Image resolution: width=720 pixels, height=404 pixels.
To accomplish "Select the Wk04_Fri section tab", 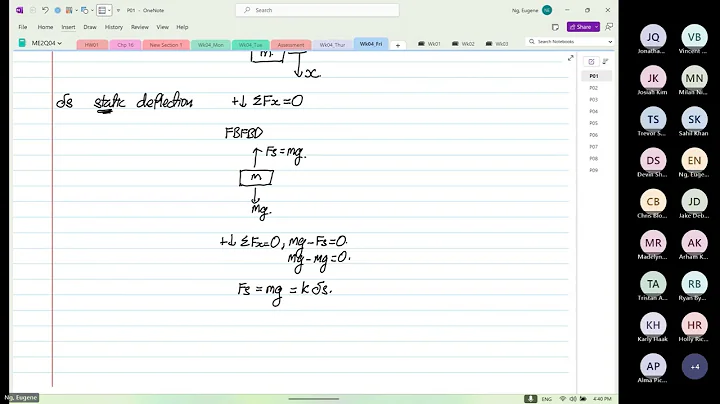I will point(371,44).
